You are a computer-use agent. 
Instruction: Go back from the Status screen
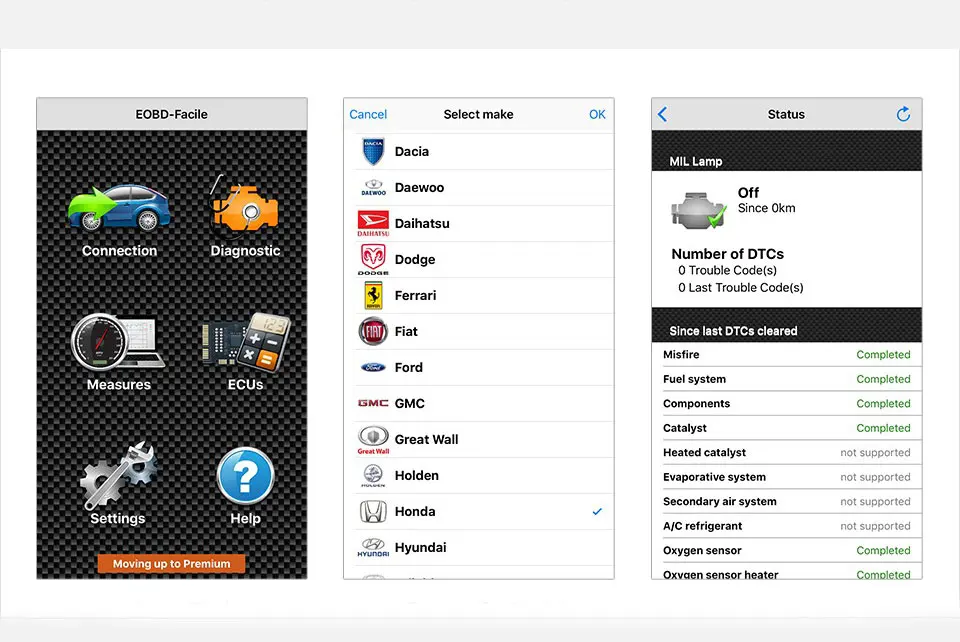click(662, 114)
